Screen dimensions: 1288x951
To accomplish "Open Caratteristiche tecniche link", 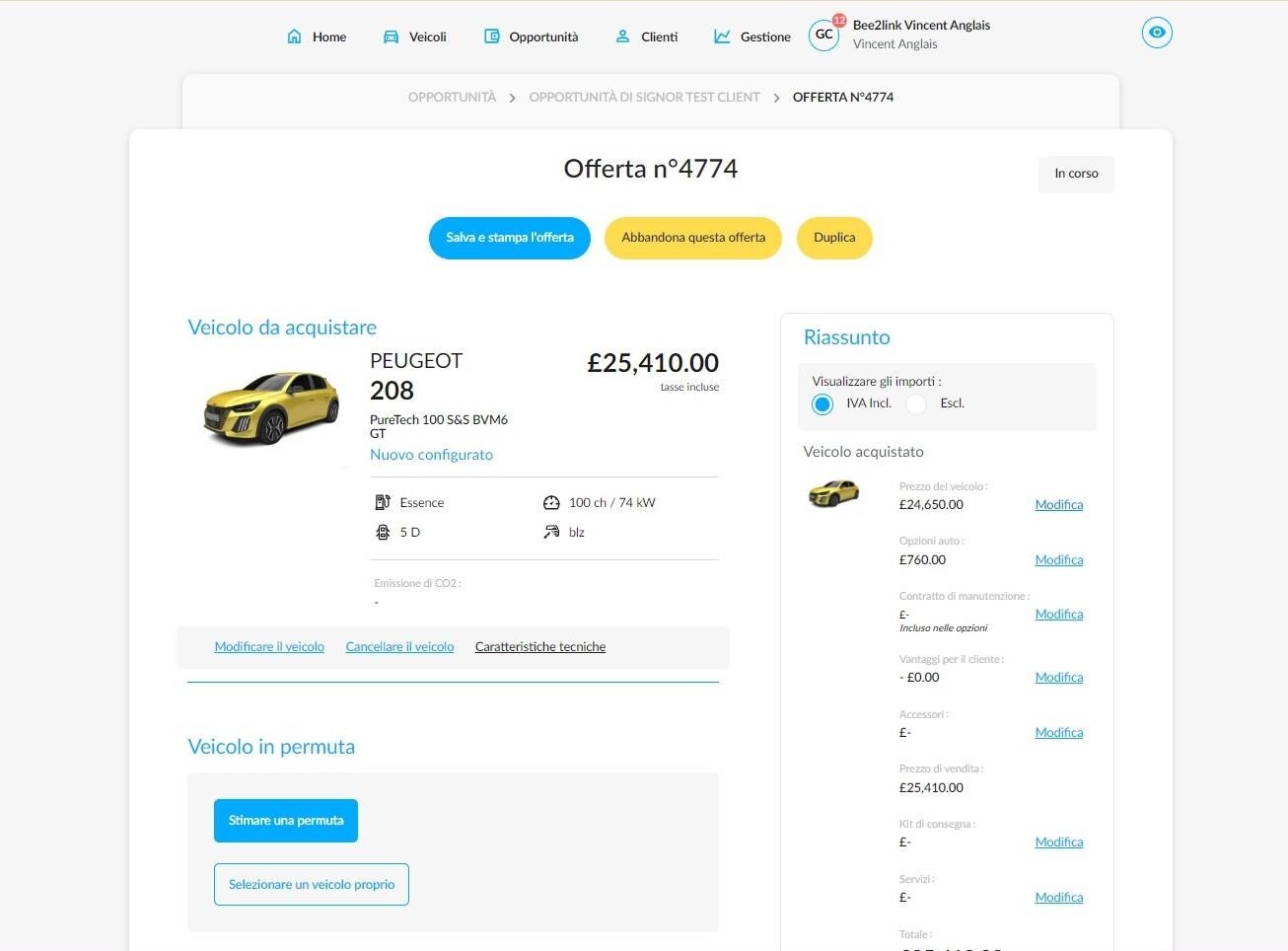I will pos(540,647).
